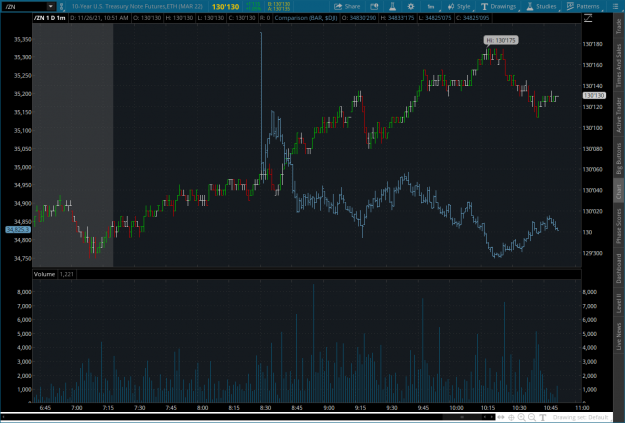Open the Big Buttons sidebar tab
Viewport: 625px width, 423px height.
click(x=619, y=158)
